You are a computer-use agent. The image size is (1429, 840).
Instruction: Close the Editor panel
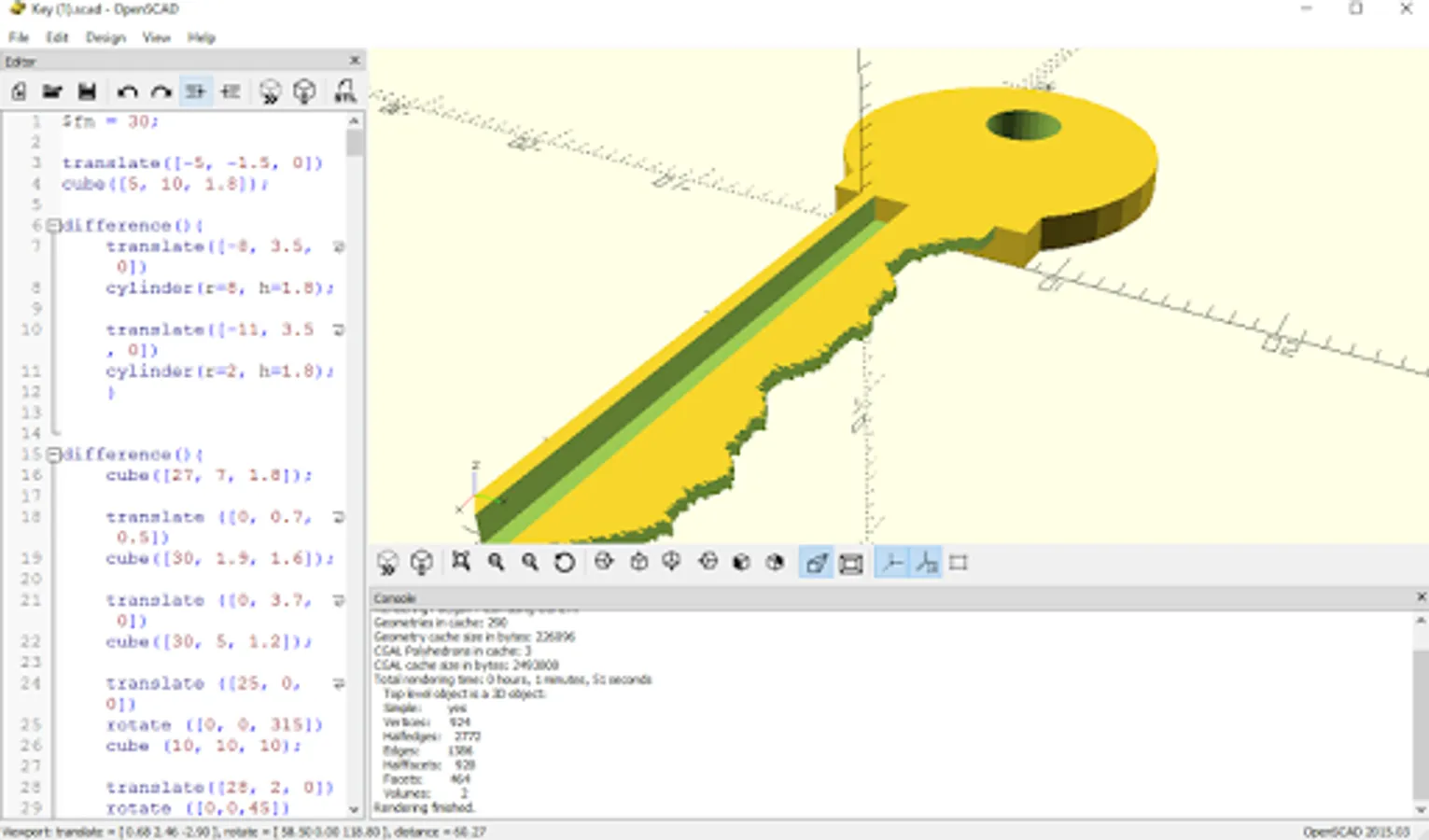point(355,61)
